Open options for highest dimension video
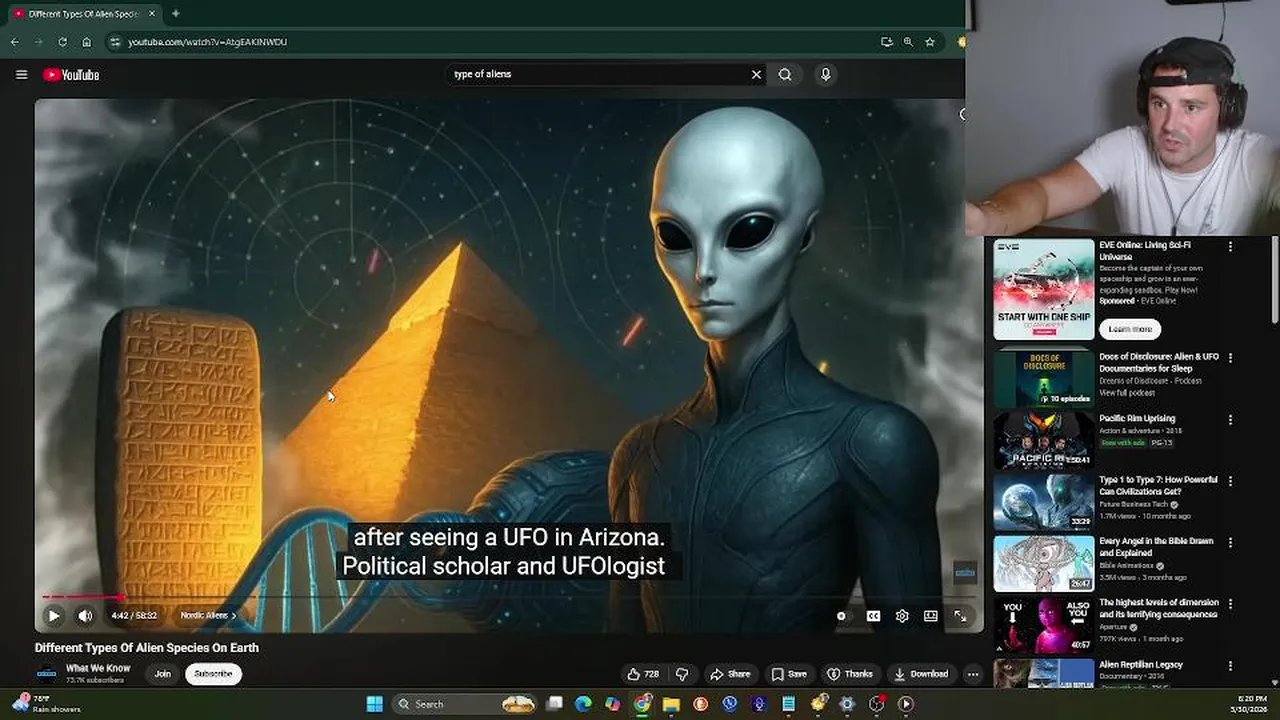This screenshot has width=1280, height=720. pos(1230,604)
